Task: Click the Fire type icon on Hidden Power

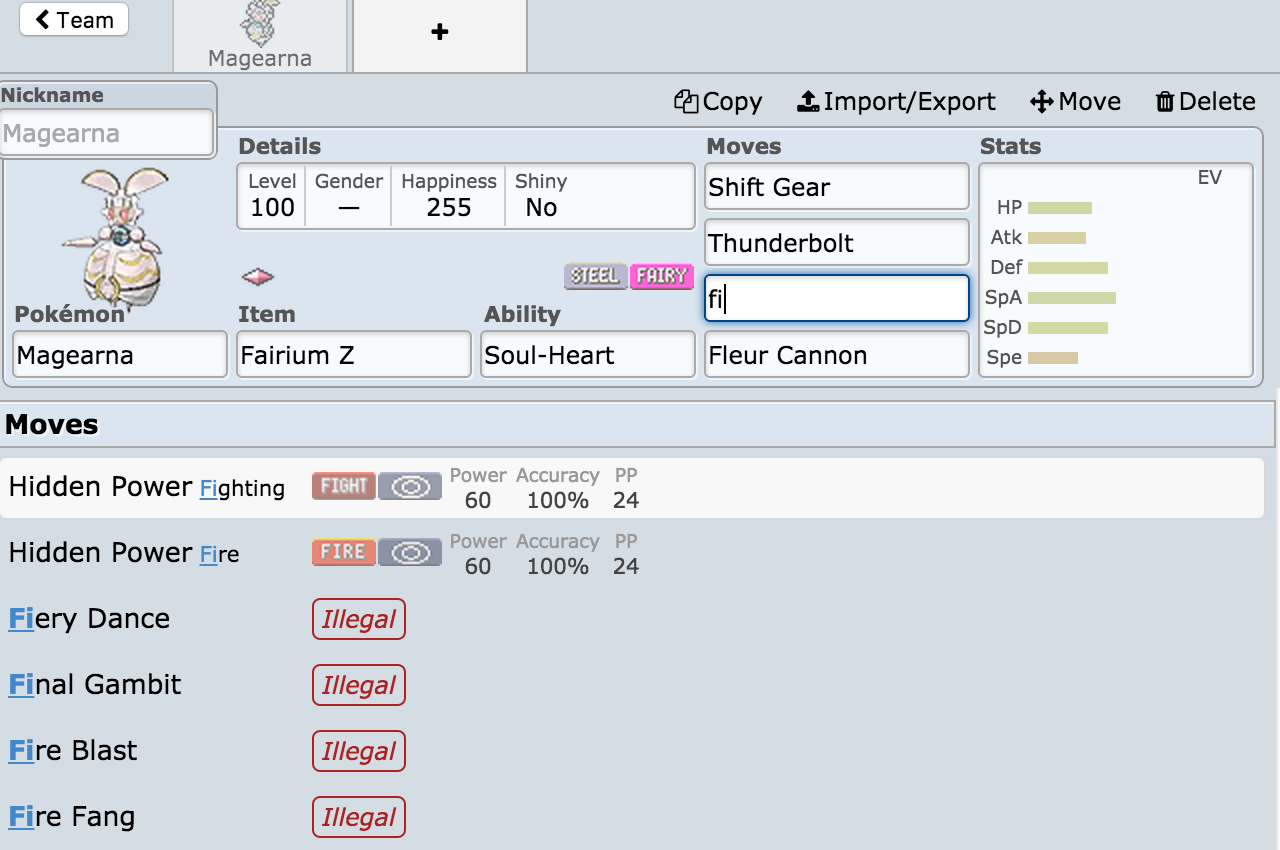Action: click(343, 553)
